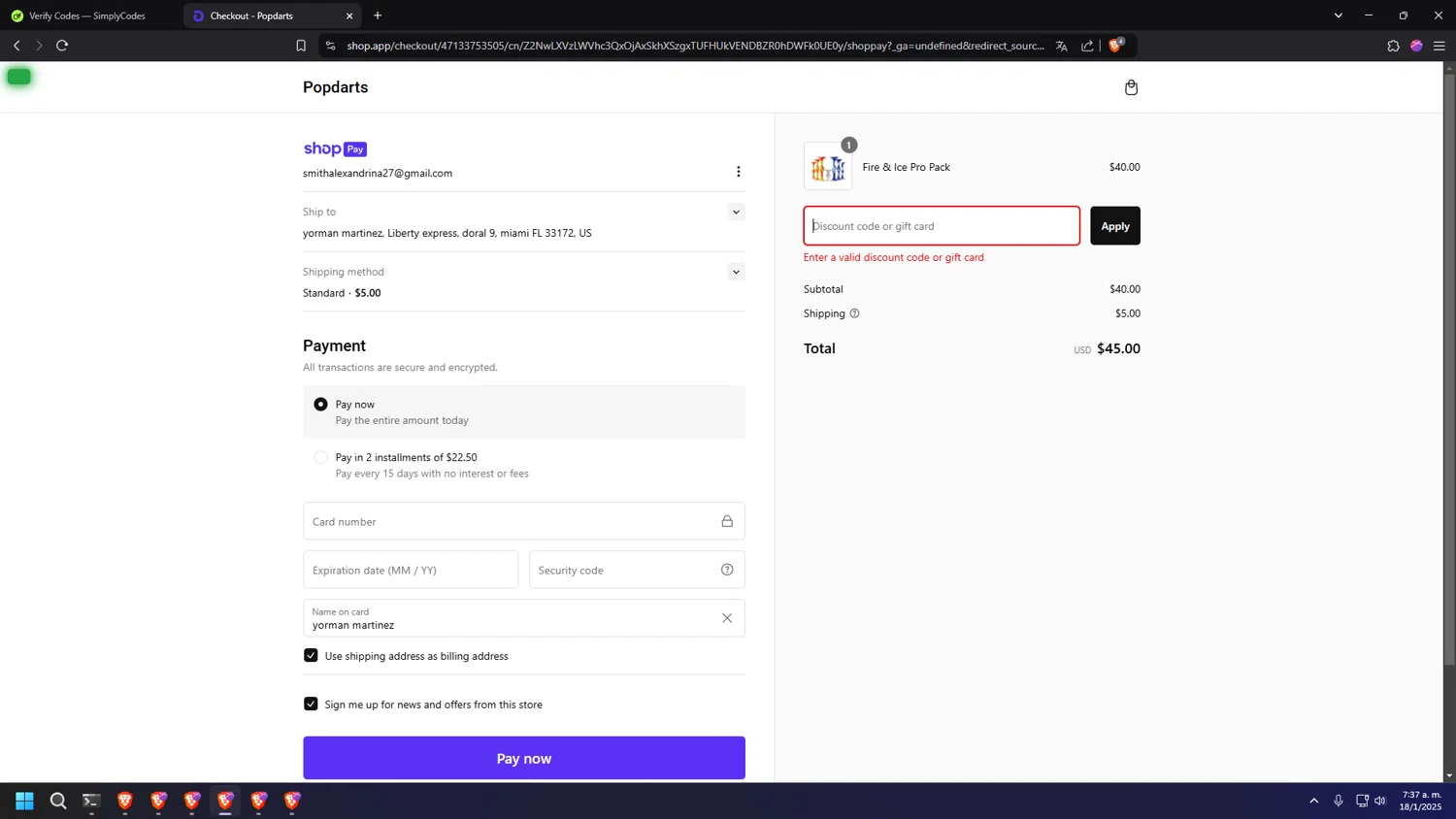The image size is (1456, 819).
Task: Show hidden system tray icons
Action: pyautogui.click(x=1314, y=801)
